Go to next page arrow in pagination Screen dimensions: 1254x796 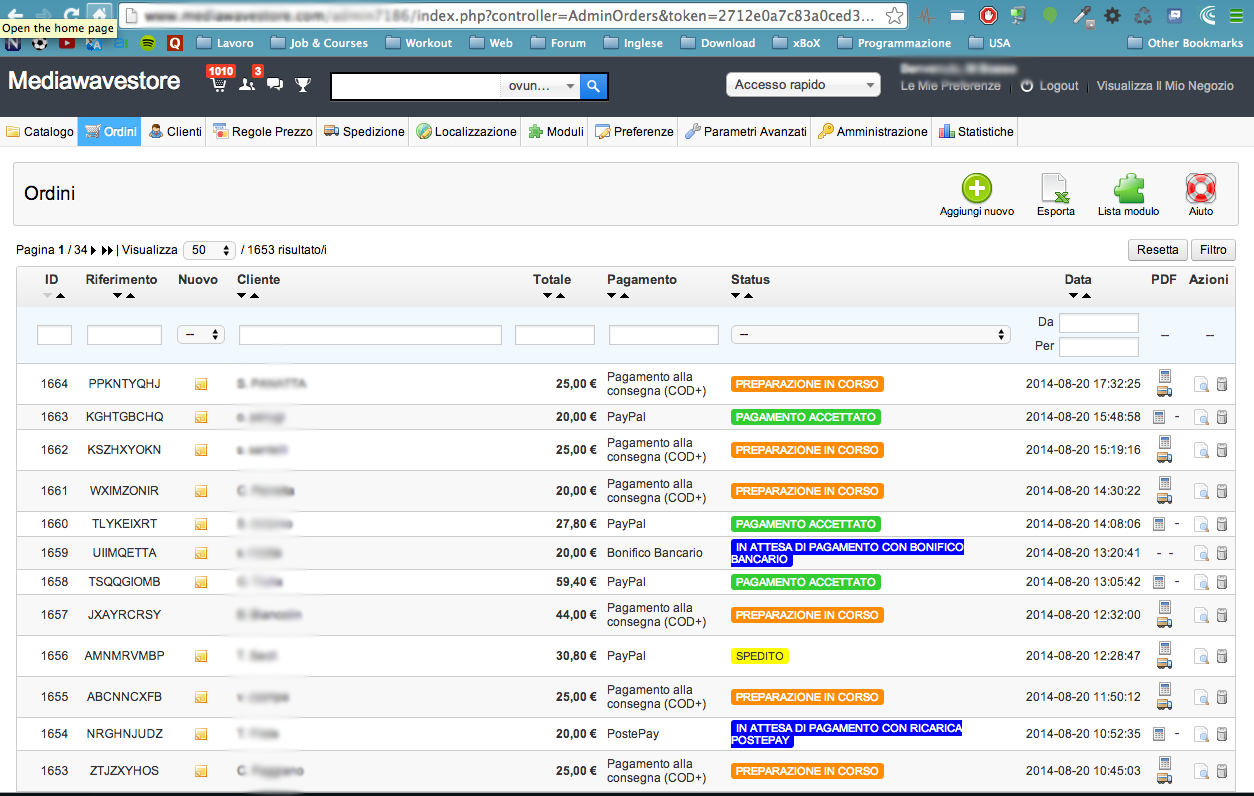[x=93, y=250]
